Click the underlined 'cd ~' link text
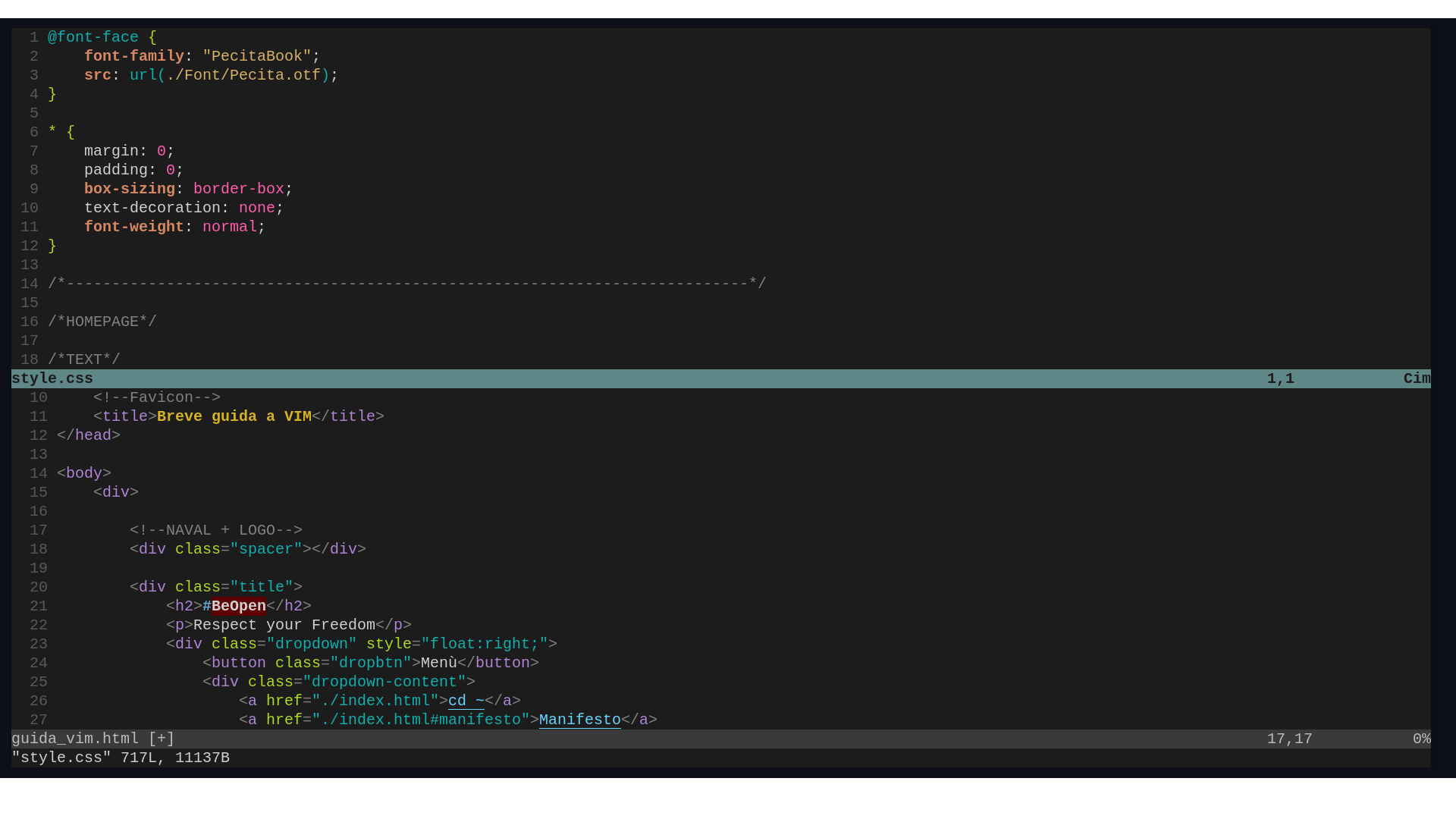 tap(466, 701)
